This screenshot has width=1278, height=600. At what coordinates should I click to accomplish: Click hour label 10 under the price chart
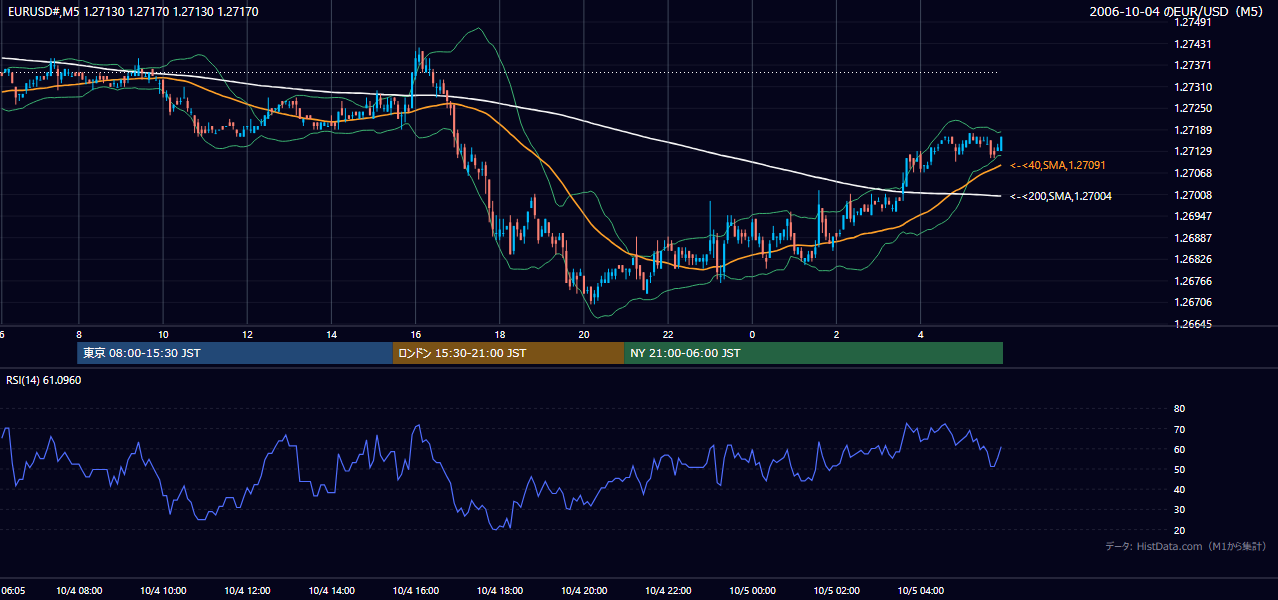tap(162, 334)
